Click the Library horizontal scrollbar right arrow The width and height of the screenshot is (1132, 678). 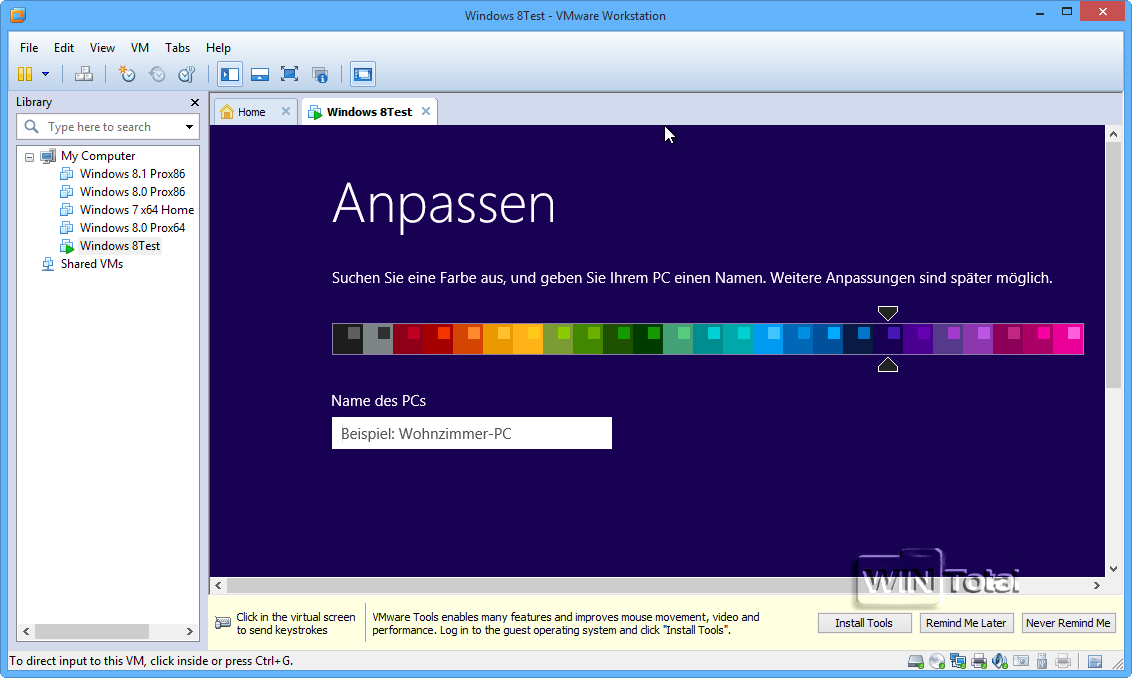190,632
